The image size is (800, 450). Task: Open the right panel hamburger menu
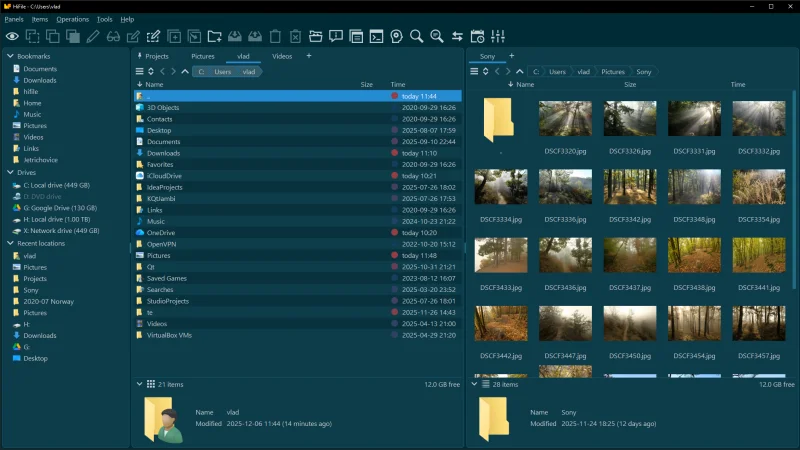tap(474, 71)
